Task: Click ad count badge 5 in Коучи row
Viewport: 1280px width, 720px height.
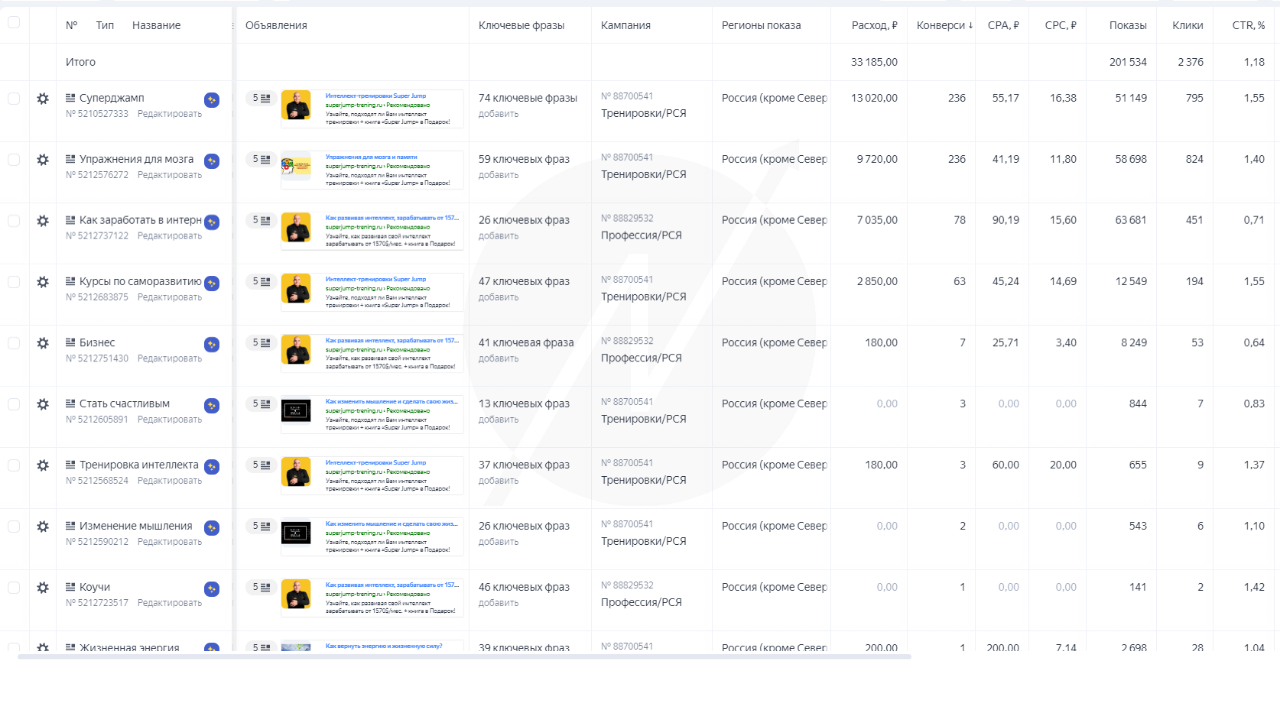Action: [261, 586]
